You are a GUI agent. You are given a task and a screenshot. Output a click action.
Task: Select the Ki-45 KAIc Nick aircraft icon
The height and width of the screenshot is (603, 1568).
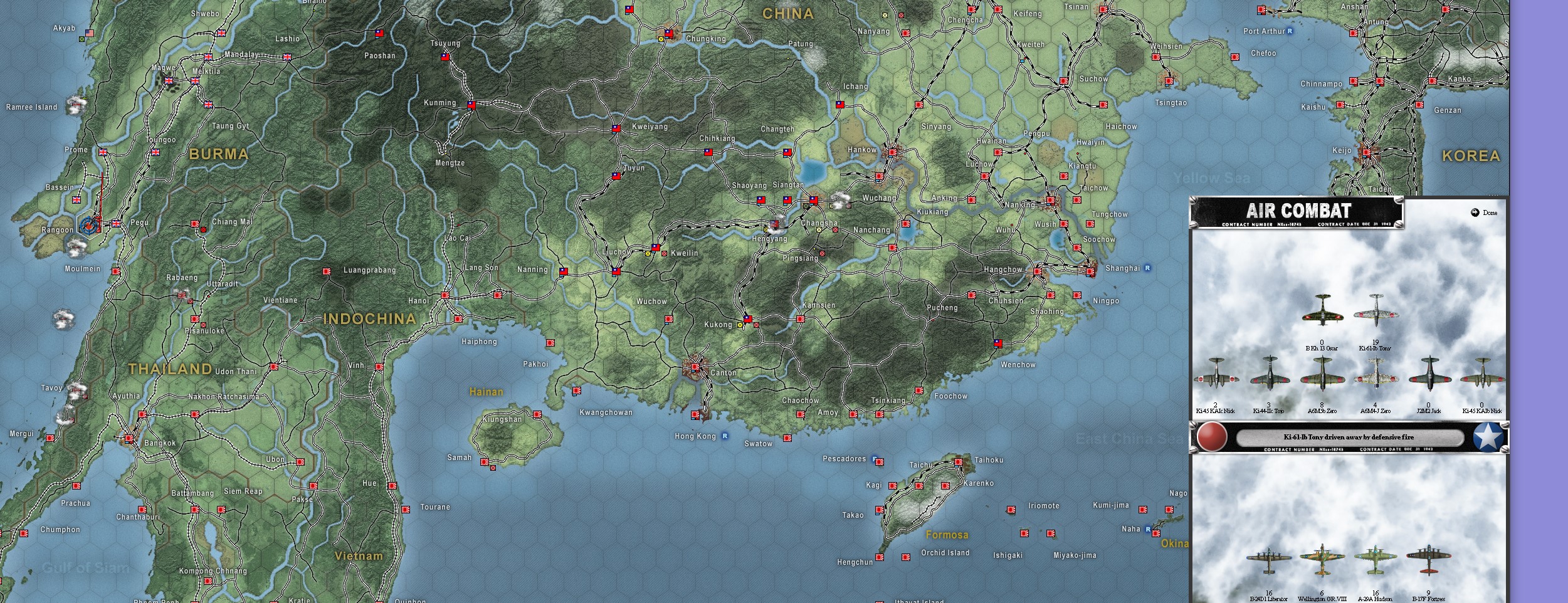1216,373
